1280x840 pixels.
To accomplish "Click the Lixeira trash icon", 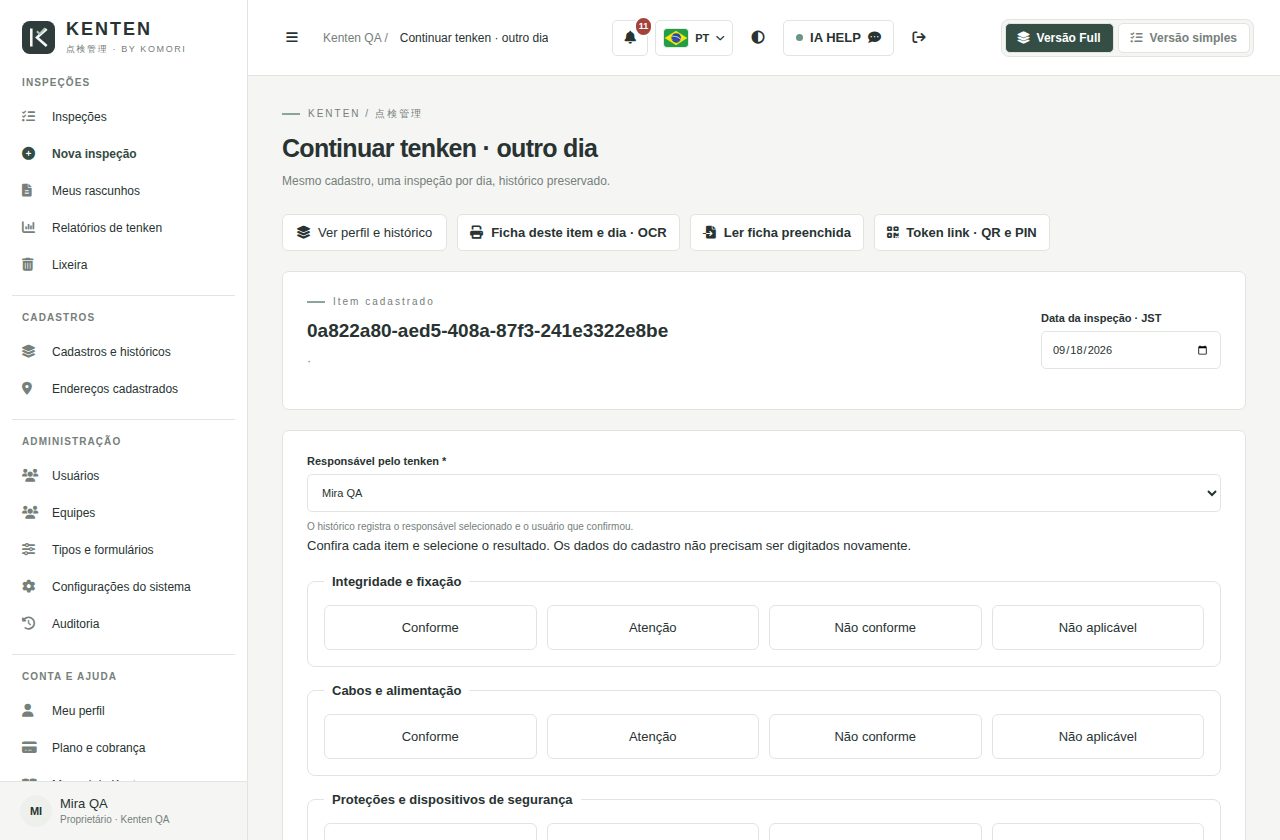I will click(28, 265).
